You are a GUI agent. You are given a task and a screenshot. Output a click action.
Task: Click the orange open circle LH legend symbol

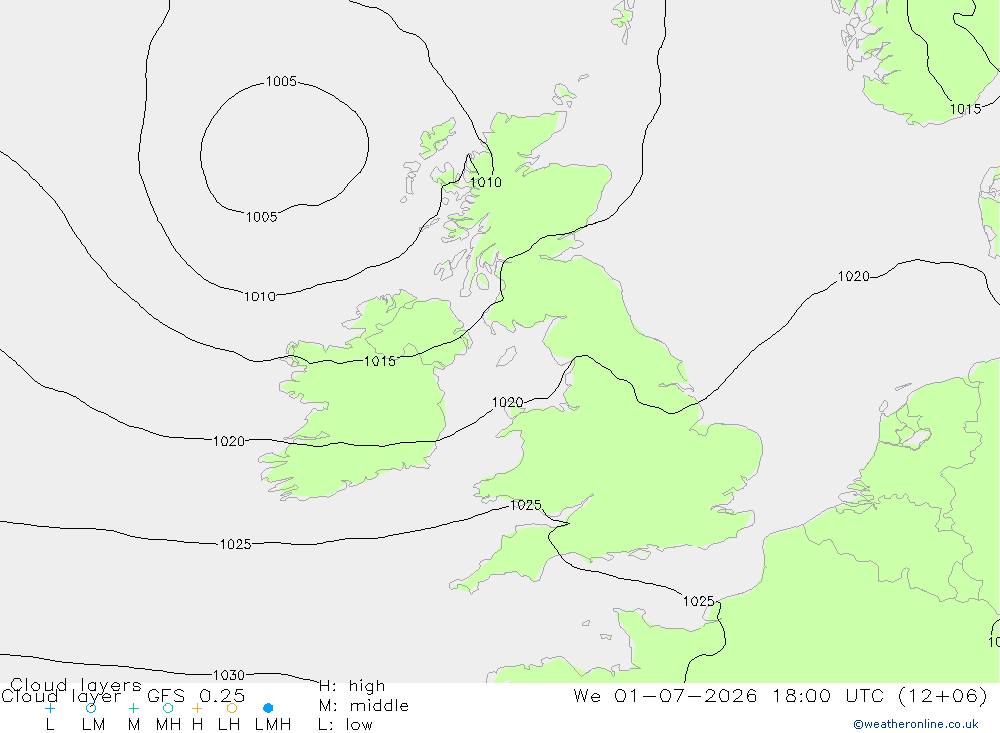[232, 708]
